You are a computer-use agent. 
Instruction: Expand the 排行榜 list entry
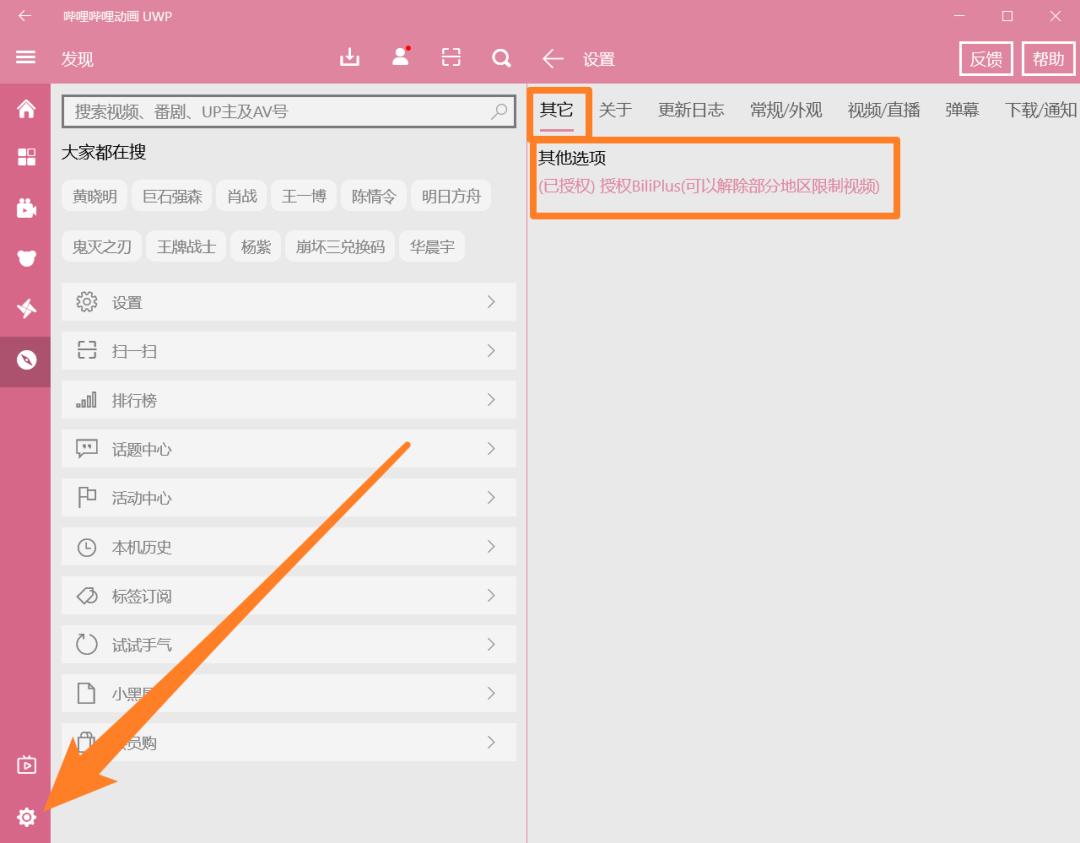click(x=289, y=399)
